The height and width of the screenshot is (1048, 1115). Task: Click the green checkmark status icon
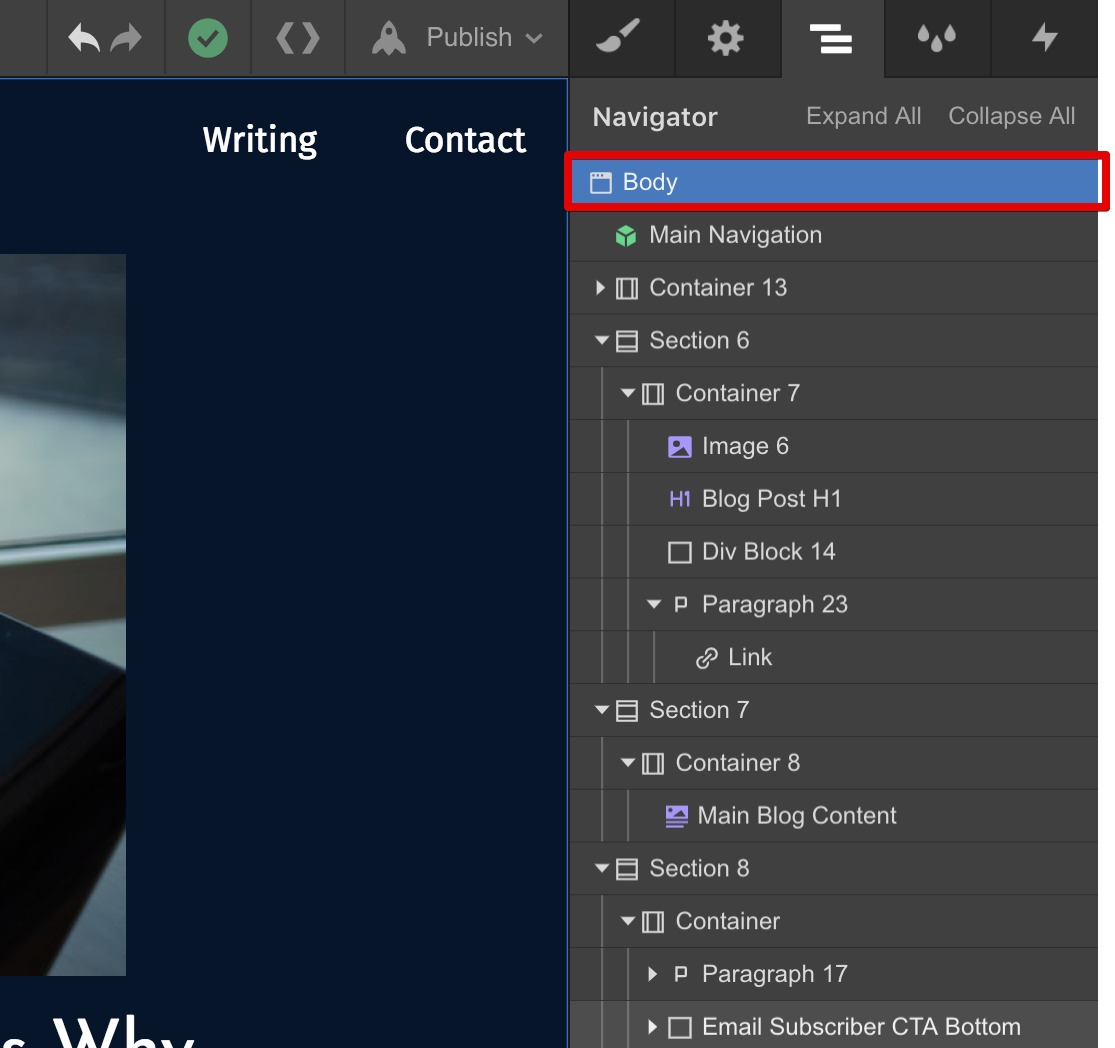click(207, 38)
